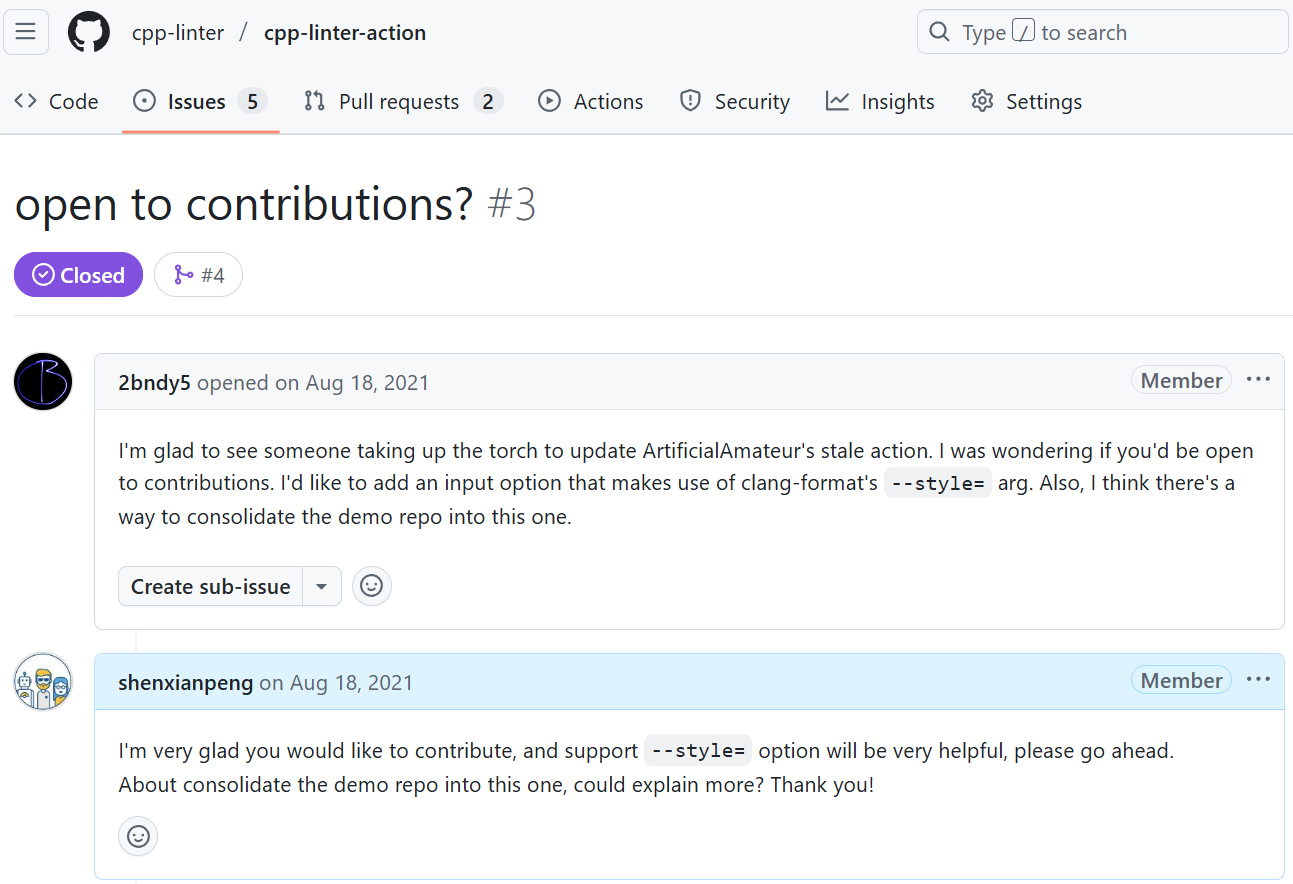Open options menu on 2bndy5's post

1258,380
